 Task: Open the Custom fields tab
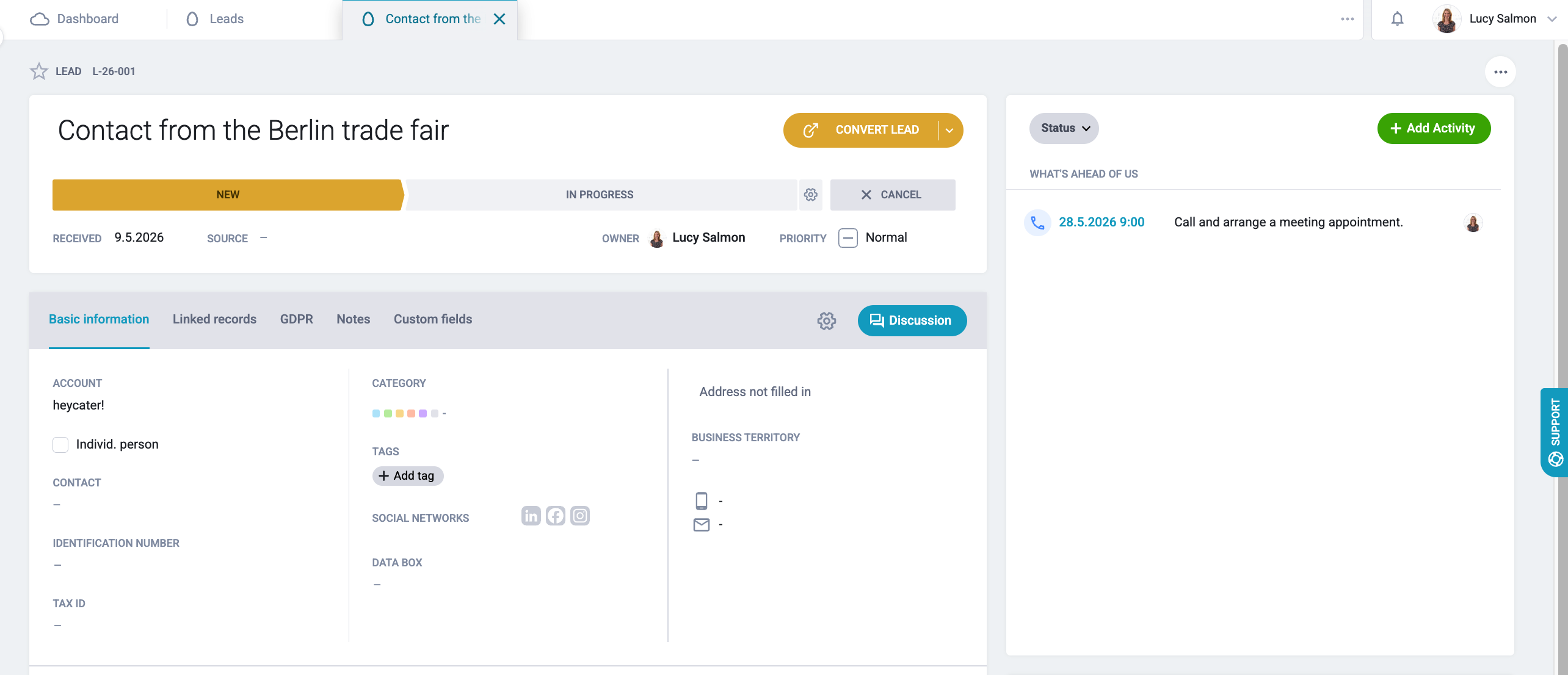click(433, 319)
